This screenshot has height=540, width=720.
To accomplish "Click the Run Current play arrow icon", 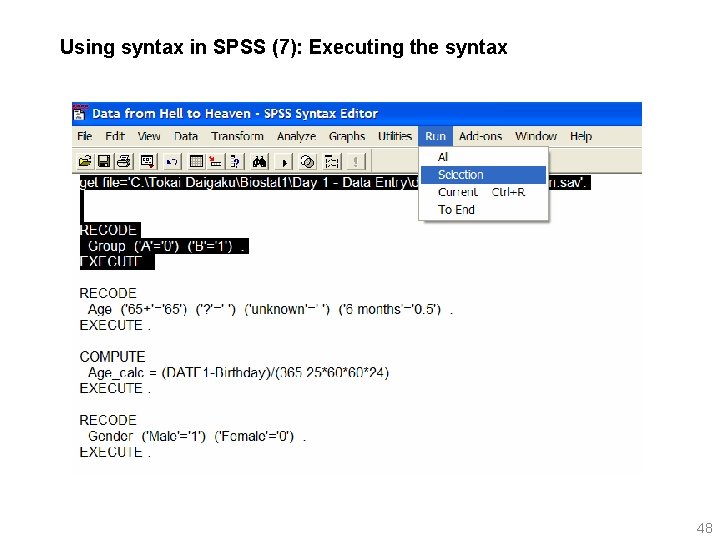I will click(284, 162).
